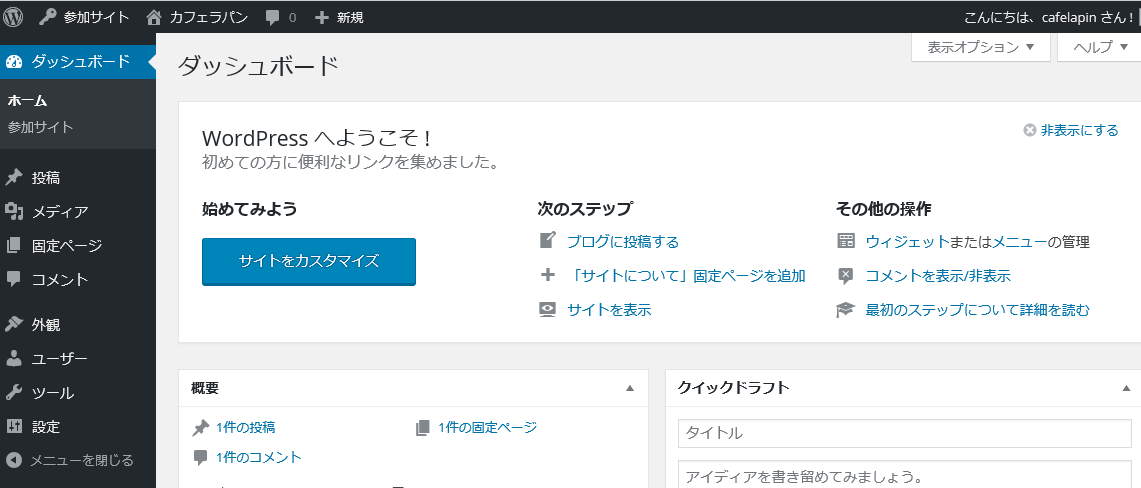This screenshot has height=488, width=1141.
Task: Click the 設定 settings sliders icon
Action: pos(14,427)
